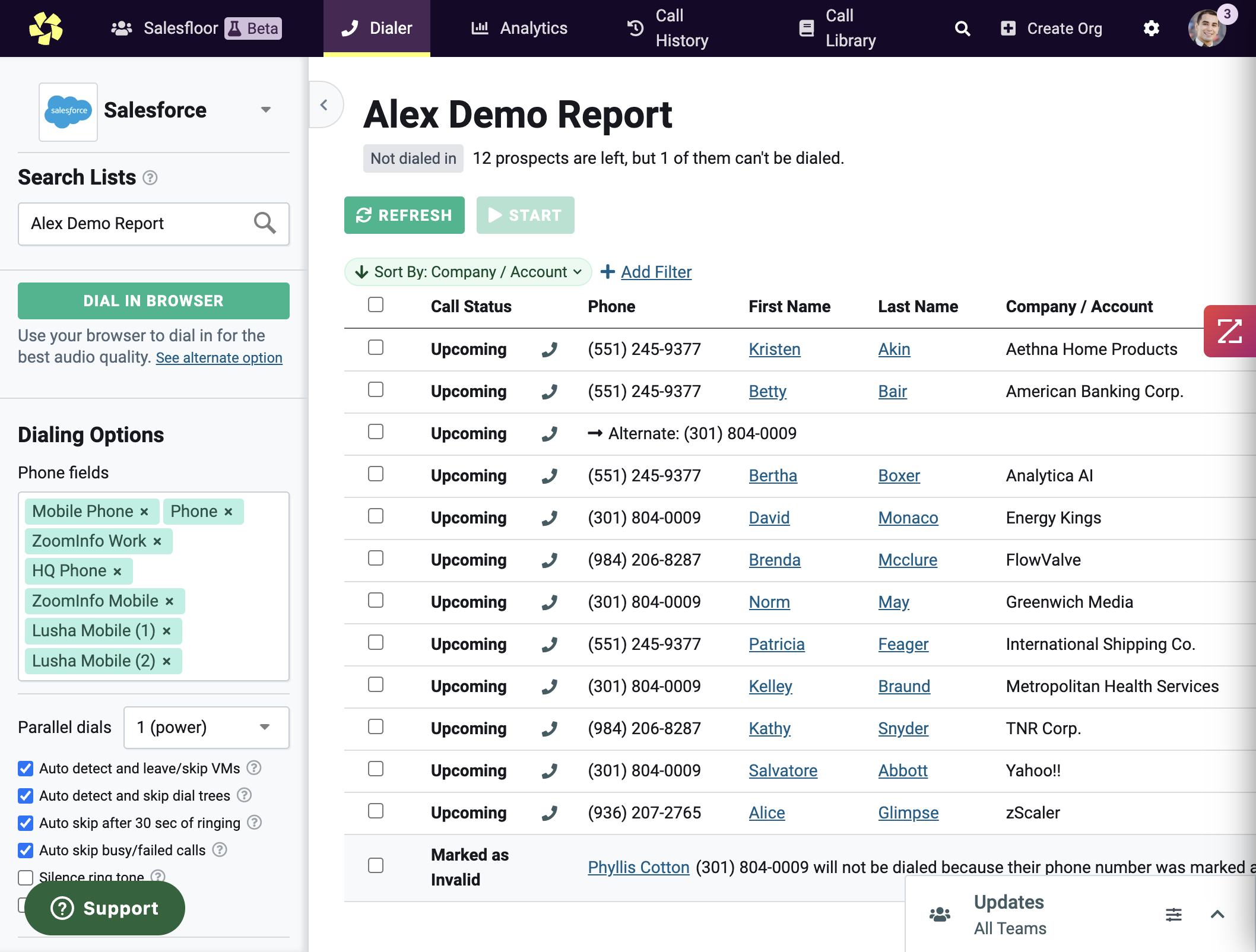Click phone icon in David Monaco row

point(550,518)
